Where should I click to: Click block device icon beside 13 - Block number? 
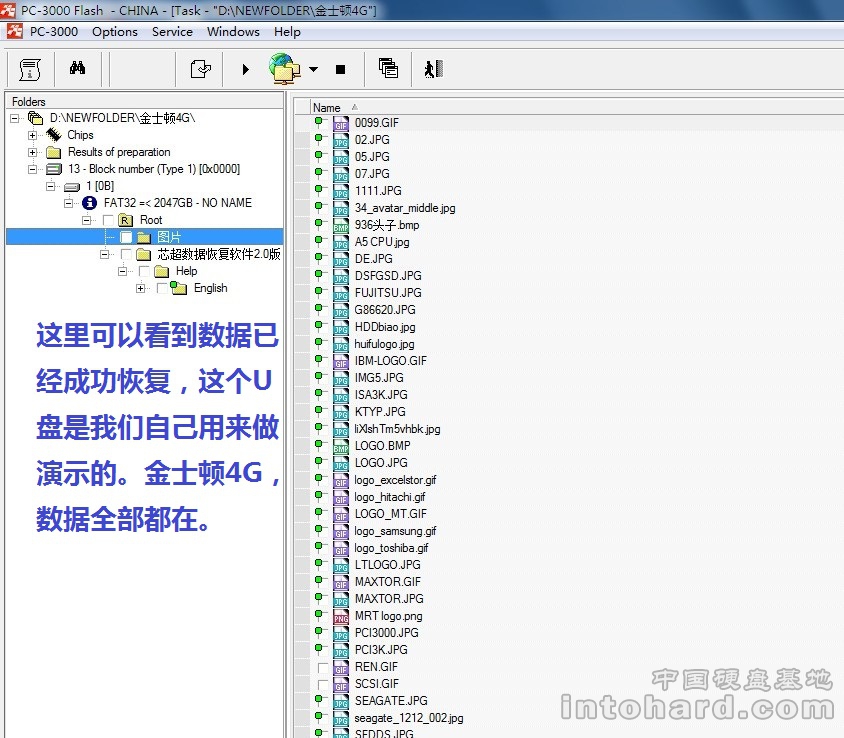tap(54, 169)
